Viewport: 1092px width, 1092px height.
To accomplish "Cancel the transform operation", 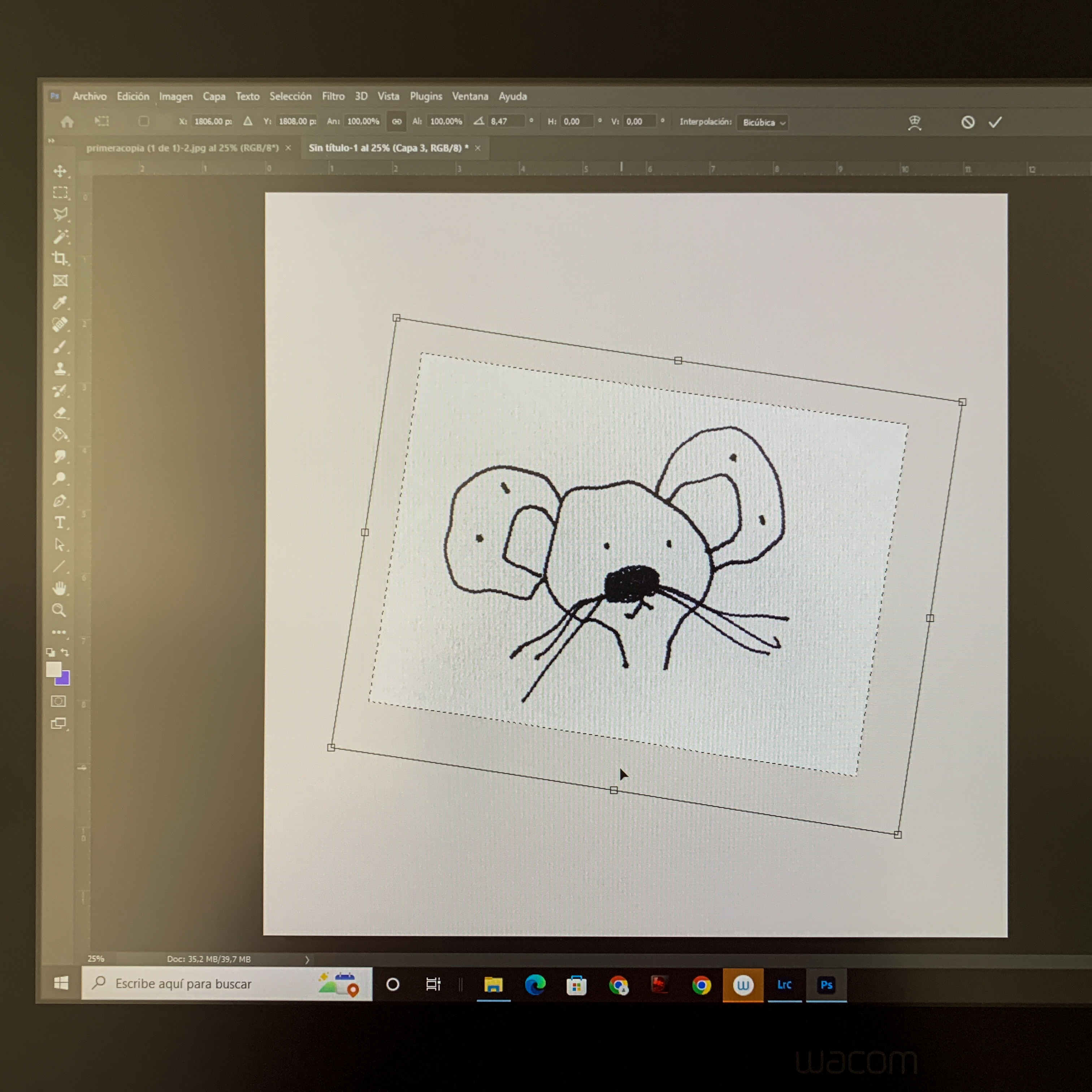I will (968, 122).
